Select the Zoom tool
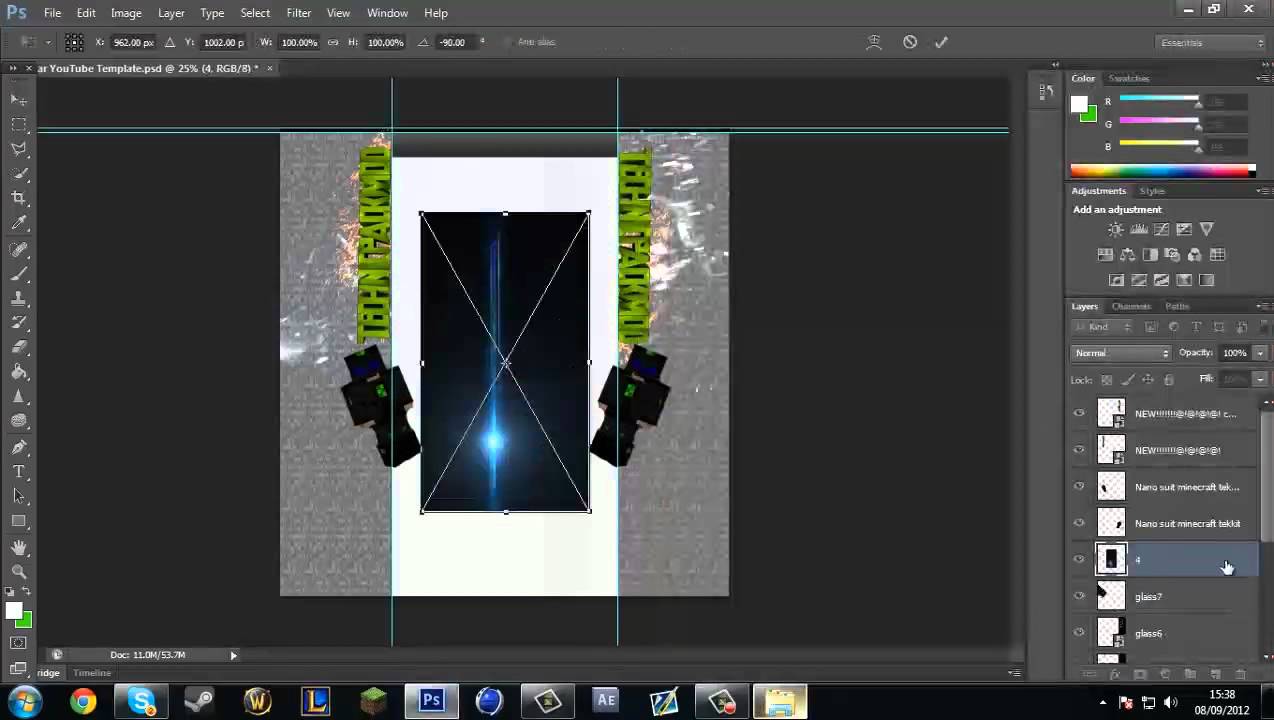Viewport: 1274px width, 720px height. (19, 572)
